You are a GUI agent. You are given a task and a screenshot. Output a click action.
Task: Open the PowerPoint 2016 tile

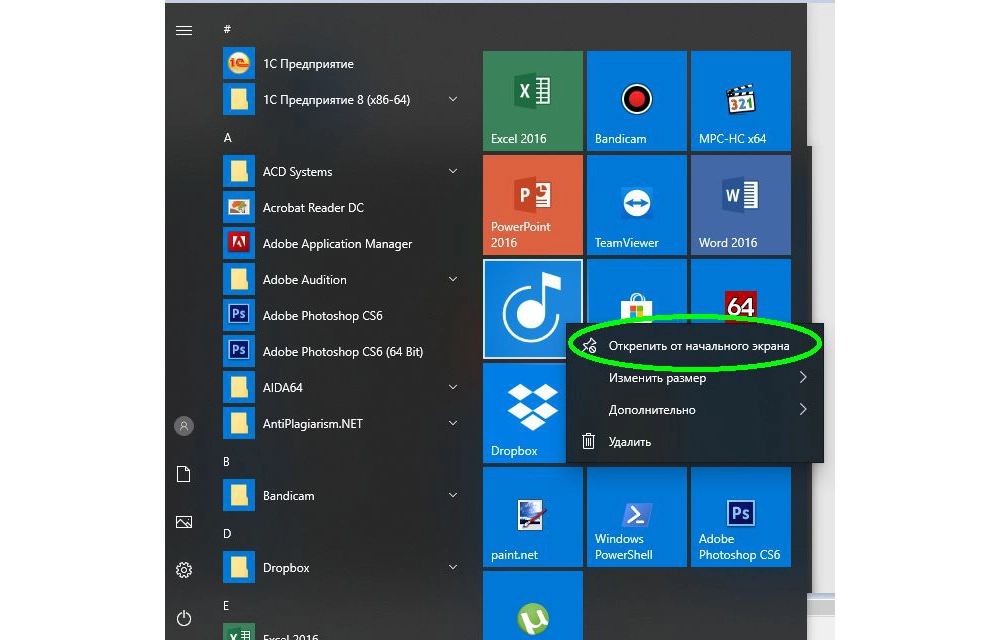[533, 205]
